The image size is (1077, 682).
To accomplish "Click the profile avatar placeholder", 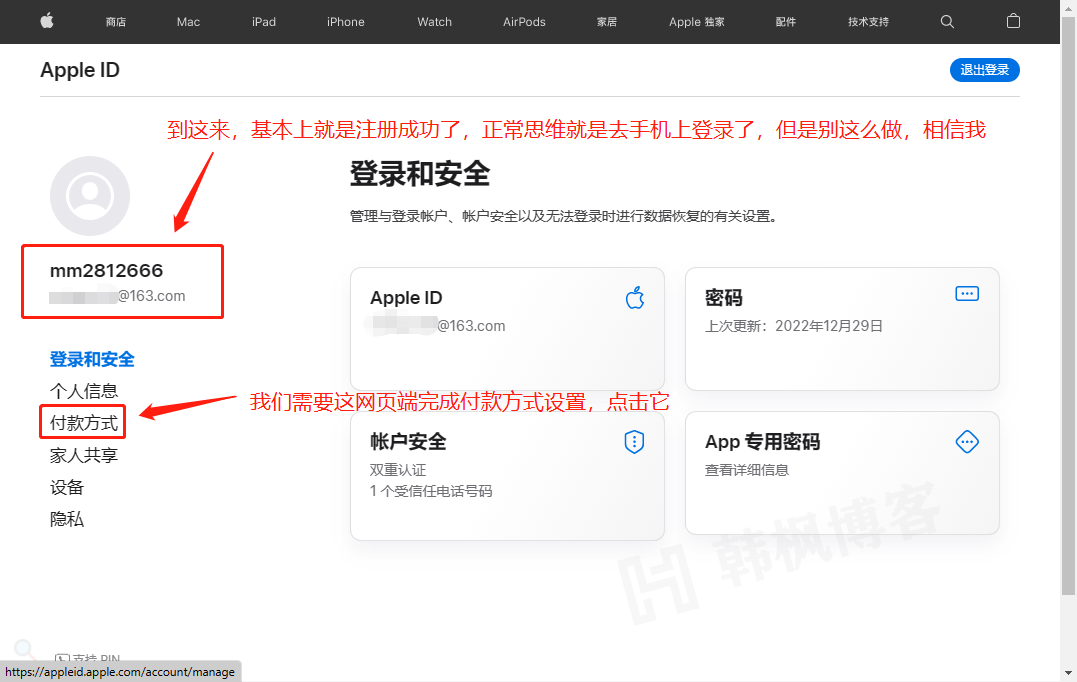I will click(x=90, y=196).
